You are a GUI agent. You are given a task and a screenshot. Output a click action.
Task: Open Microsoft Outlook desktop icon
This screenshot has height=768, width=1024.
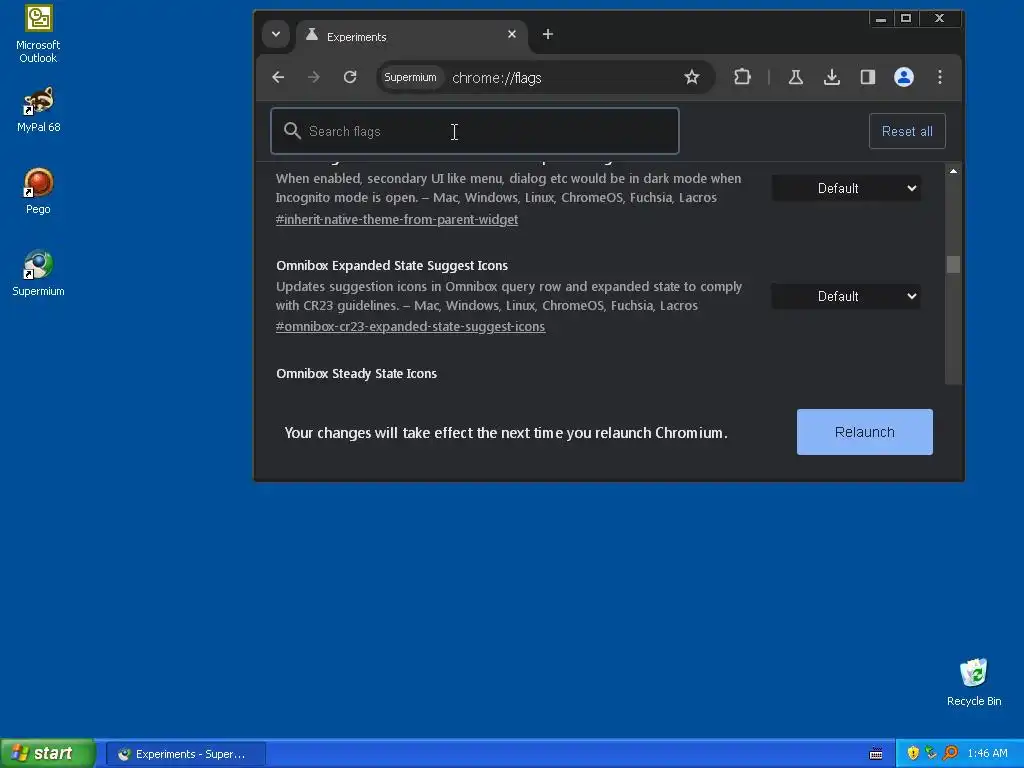(x=39, y=34)
